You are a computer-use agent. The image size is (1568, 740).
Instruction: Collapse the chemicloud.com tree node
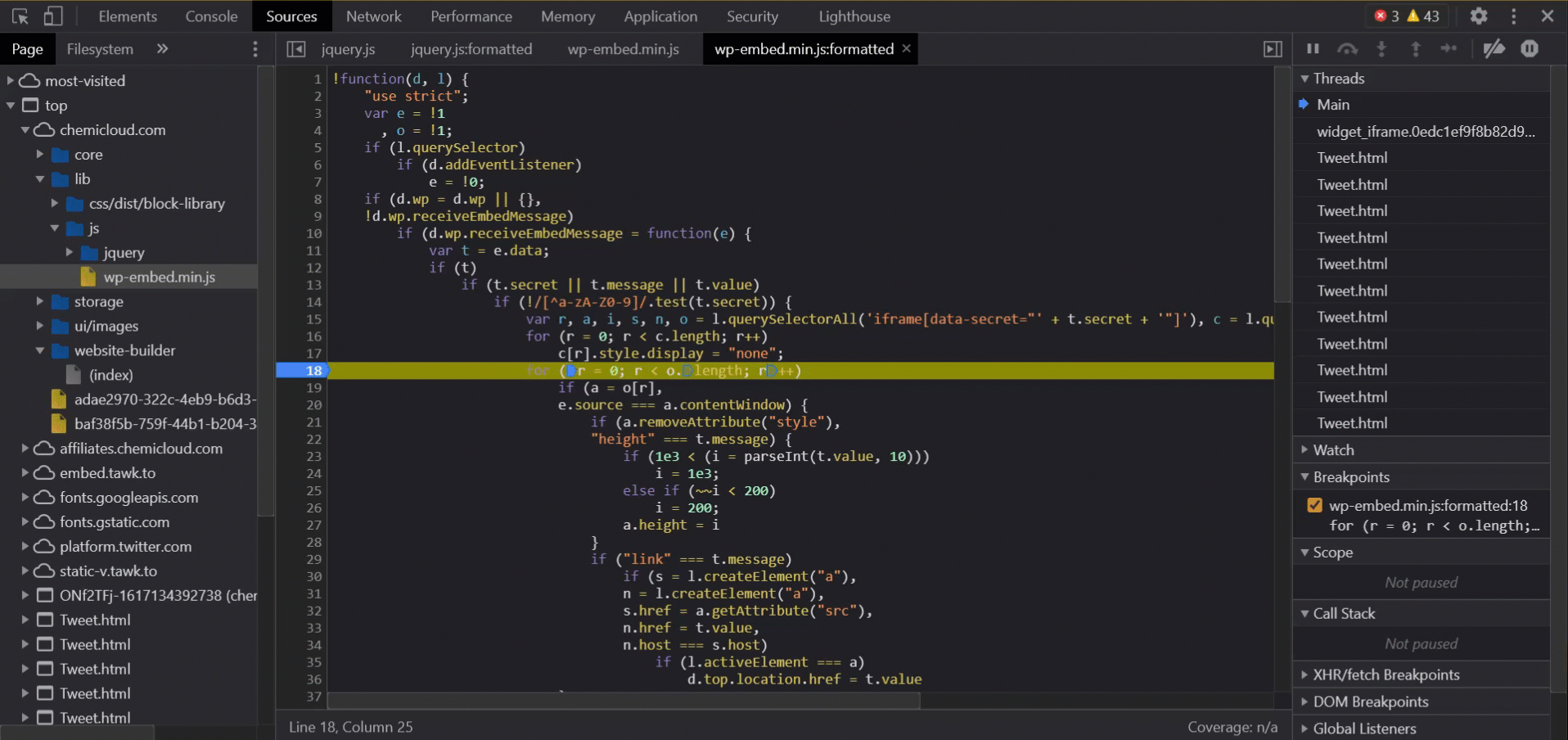click(25, 130)
